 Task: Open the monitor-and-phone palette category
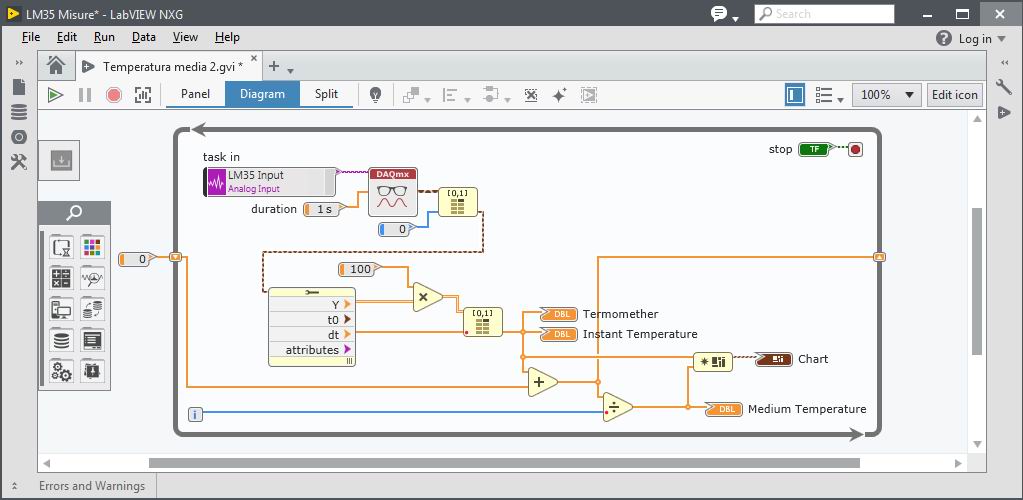click(62, 309)
